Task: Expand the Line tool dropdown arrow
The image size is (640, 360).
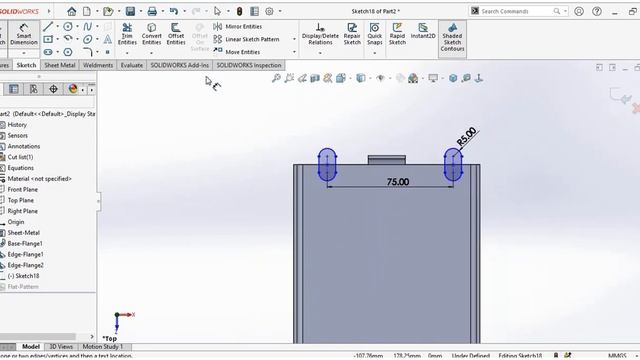Action: click(x=57, y=27)
